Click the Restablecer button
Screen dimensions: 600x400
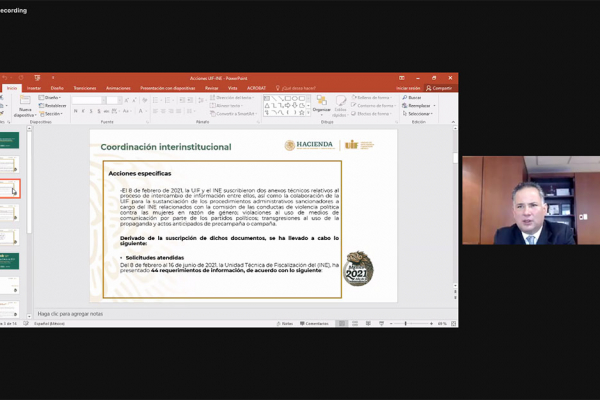click(x=52, y=106)
